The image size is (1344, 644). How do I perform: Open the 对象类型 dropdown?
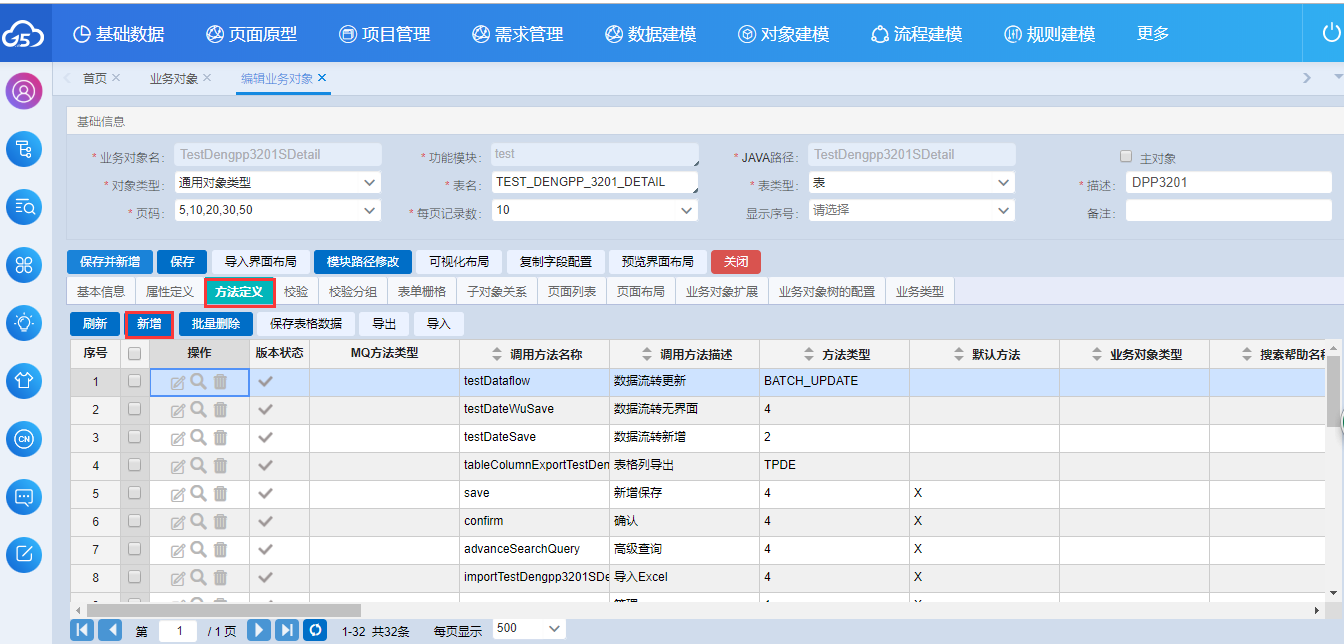[x=277, y=183]
